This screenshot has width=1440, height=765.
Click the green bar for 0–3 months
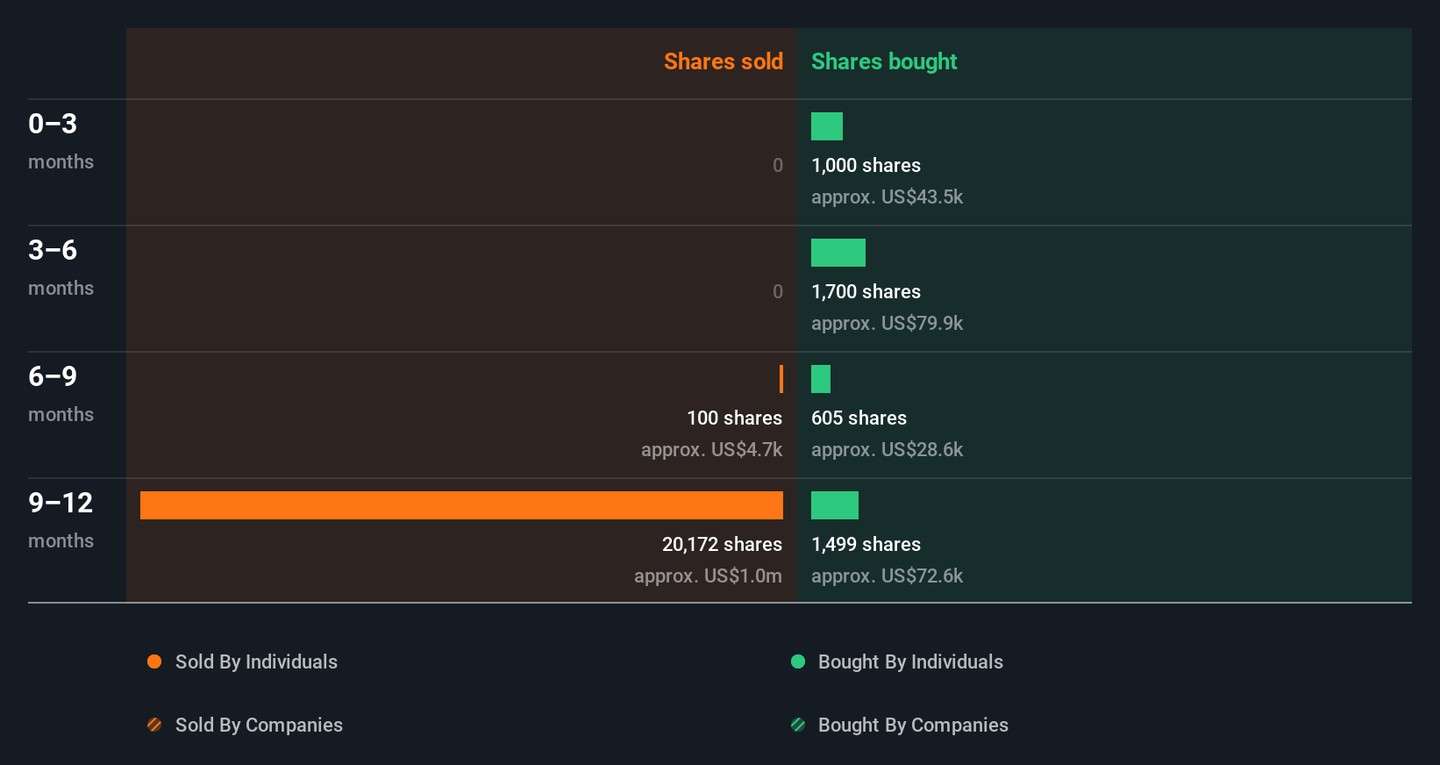tap(827, 126)
